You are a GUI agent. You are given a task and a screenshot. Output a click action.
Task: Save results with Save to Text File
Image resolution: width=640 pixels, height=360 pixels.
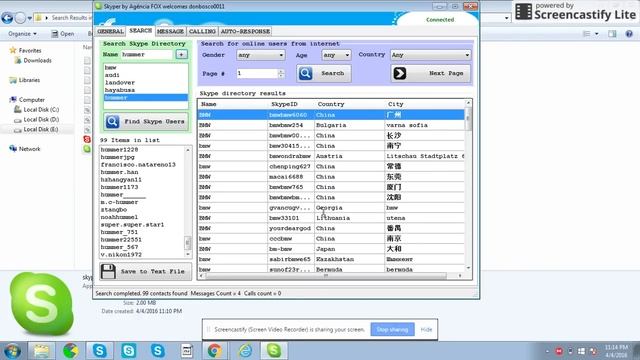[146, 271]
